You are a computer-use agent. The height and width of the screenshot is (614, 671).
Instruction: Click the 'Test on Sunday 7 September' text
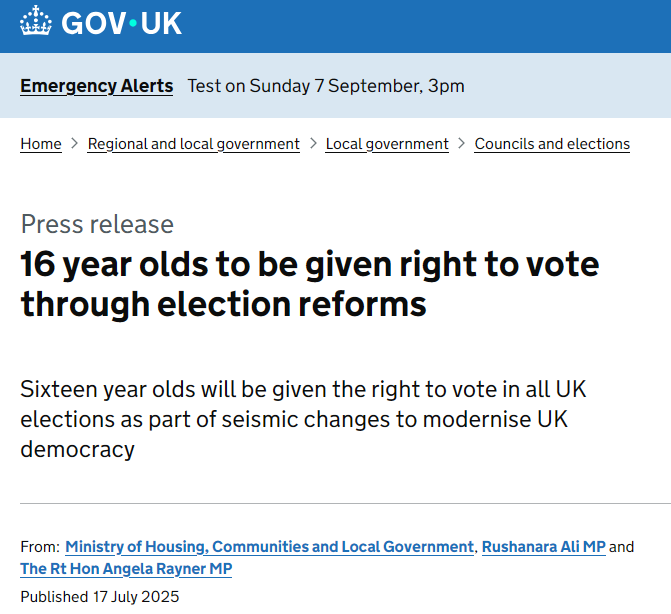[x=326, y=86]
